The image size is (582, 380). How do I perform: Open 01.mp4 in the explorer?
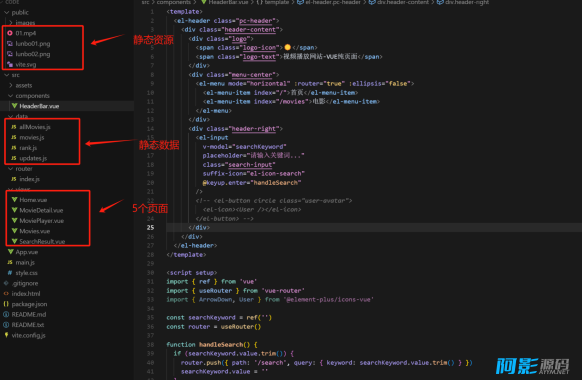26,33
